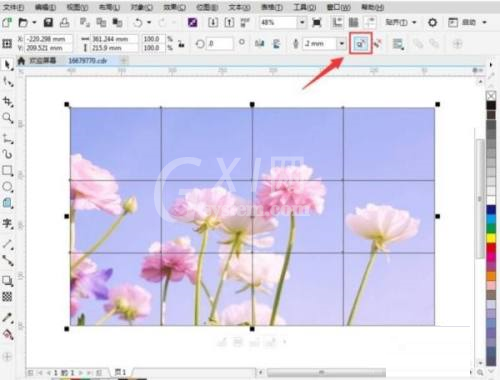Select the Parallel Dimension tool
The width and height of the screenshot is (500, 380).
[x=7, y=244]
